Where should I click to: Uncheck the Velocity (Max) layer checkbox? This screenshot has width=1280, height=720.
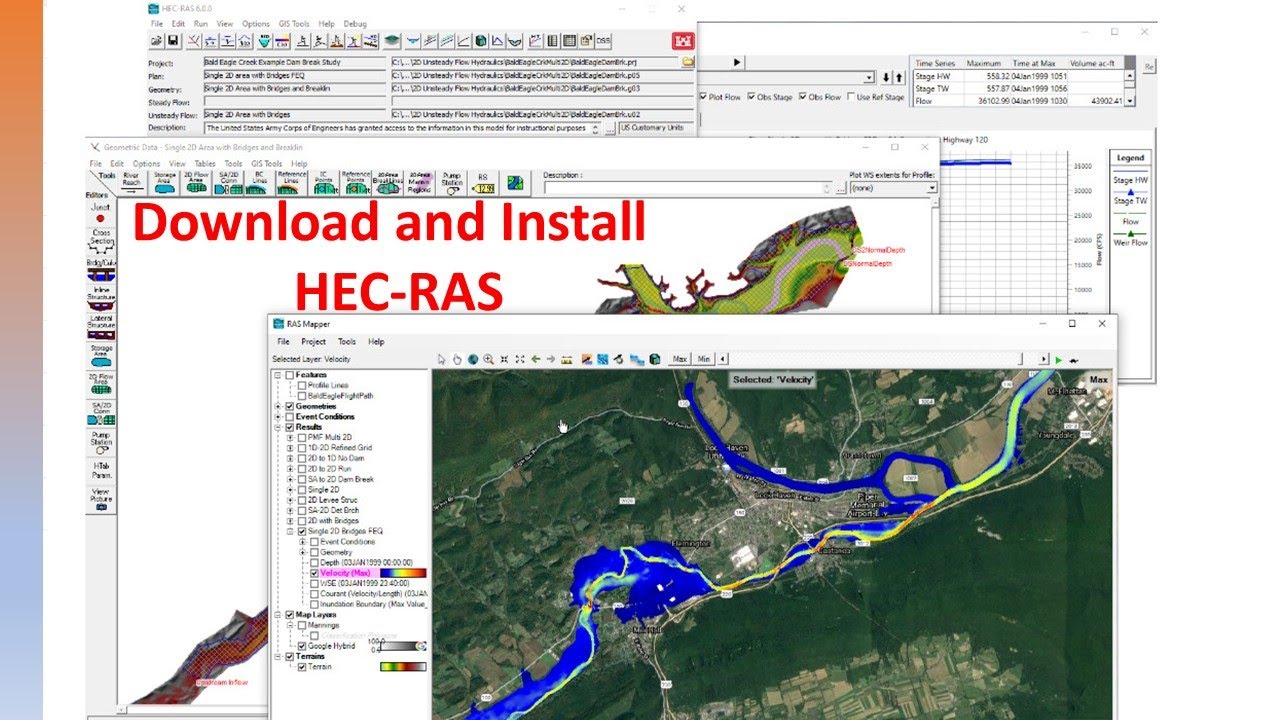pos(314,573)
